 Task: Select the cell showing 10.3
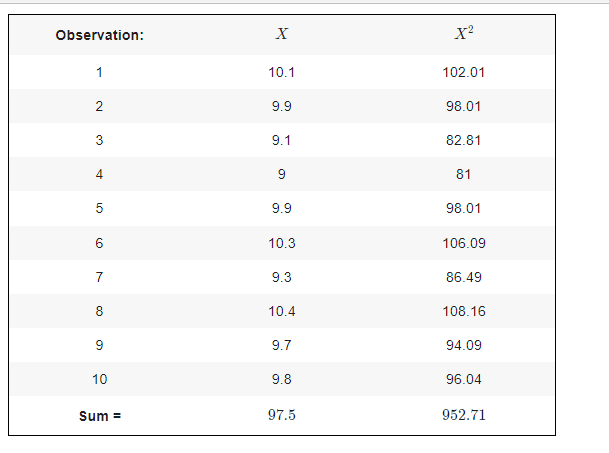[281, 243]
